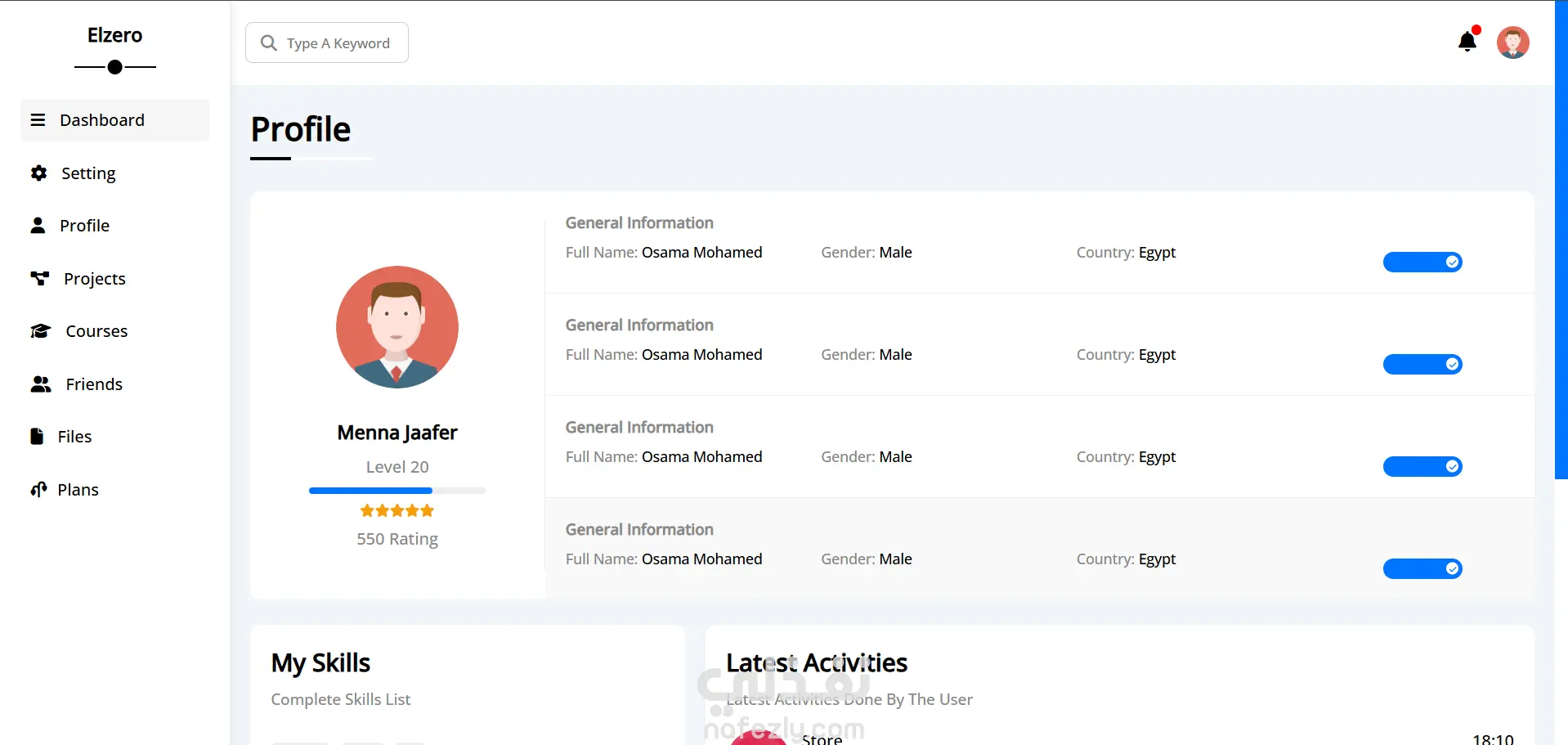View Plans from the sidebar
This screenshot has height=745, width=1568.
tap(114, 489)
